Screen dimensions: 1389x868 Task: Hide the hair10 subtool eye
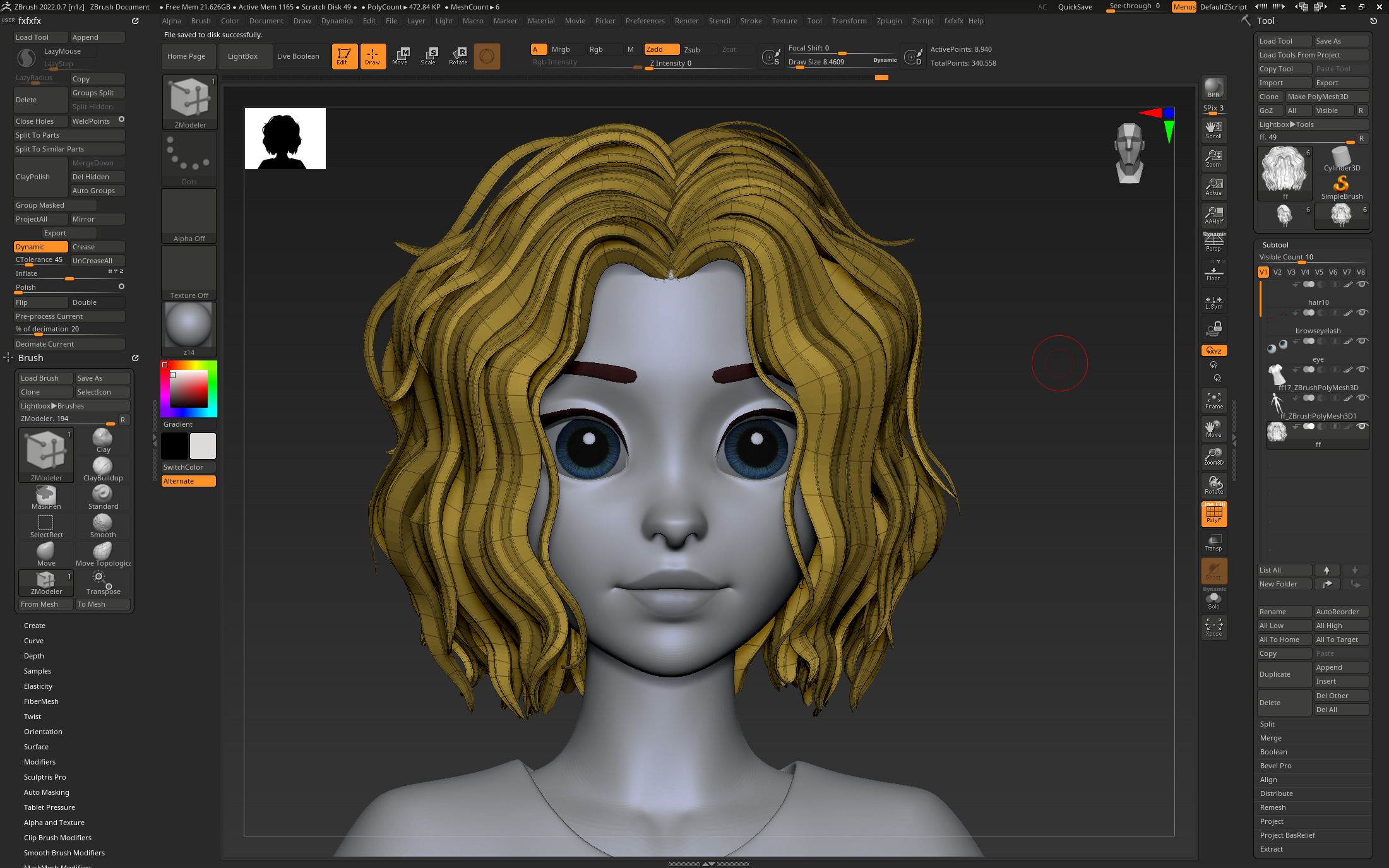point(1362,284)
